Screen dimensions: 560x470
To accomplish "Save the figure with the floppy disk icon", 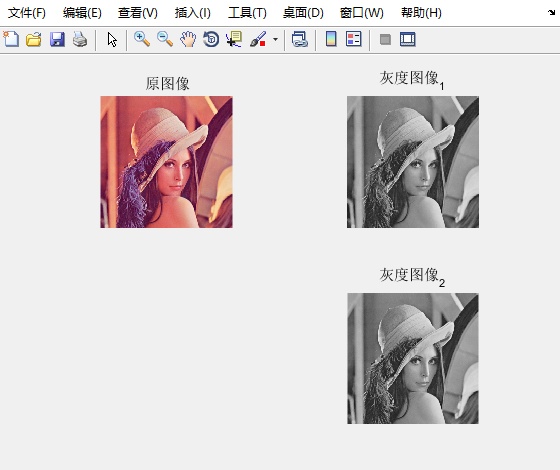I will tap(57, 39).
